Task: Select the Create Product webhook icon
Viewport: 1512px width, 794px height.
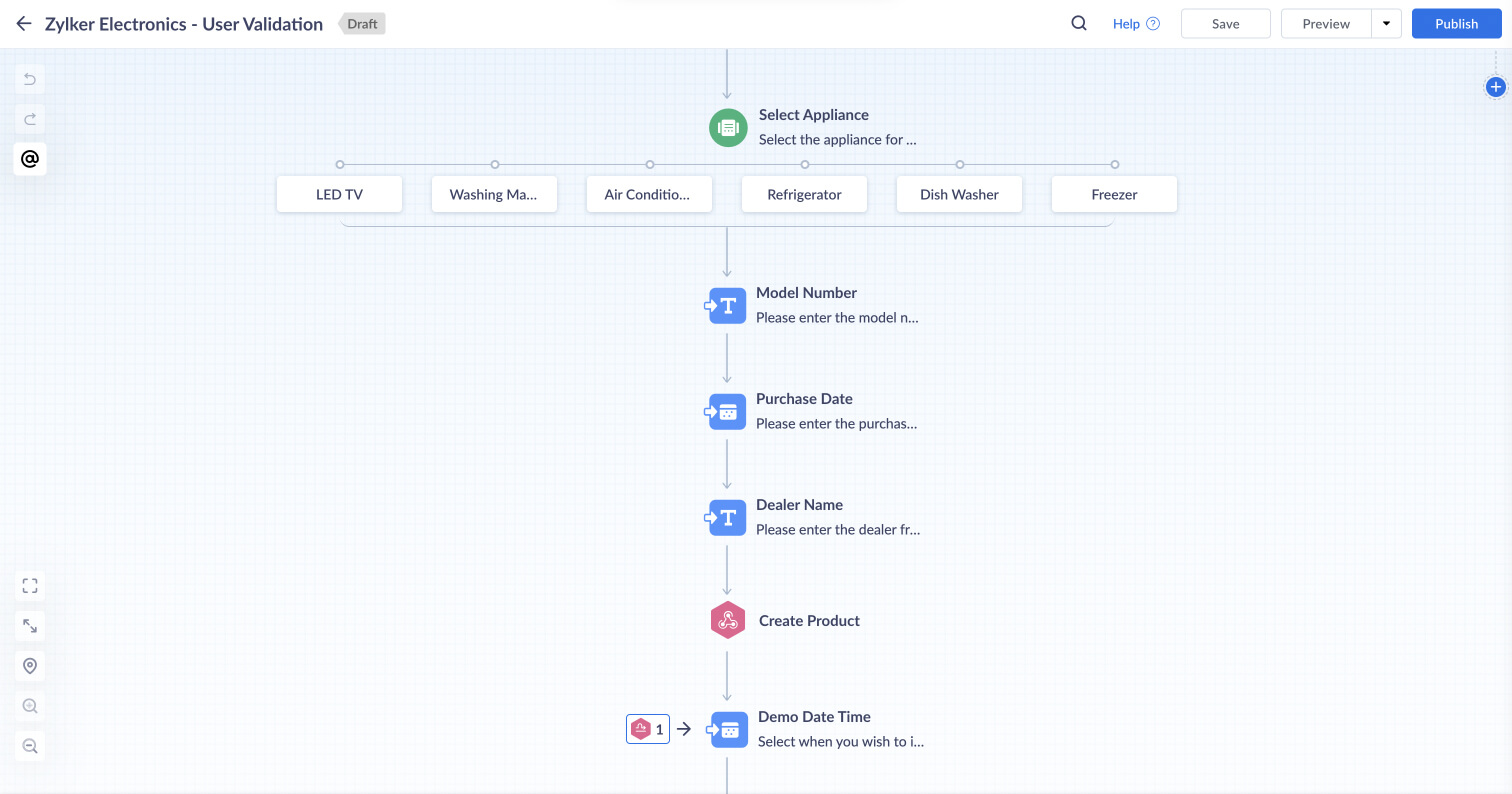Action: [x=728, y=621]
